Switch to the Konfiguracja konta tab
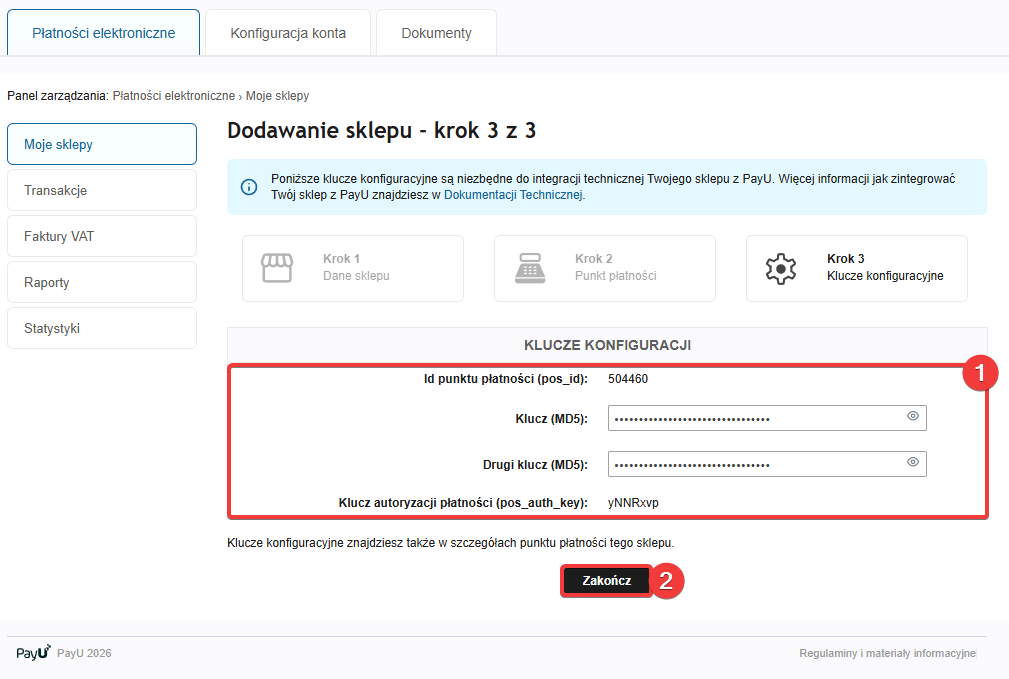 tap(288, 33)
